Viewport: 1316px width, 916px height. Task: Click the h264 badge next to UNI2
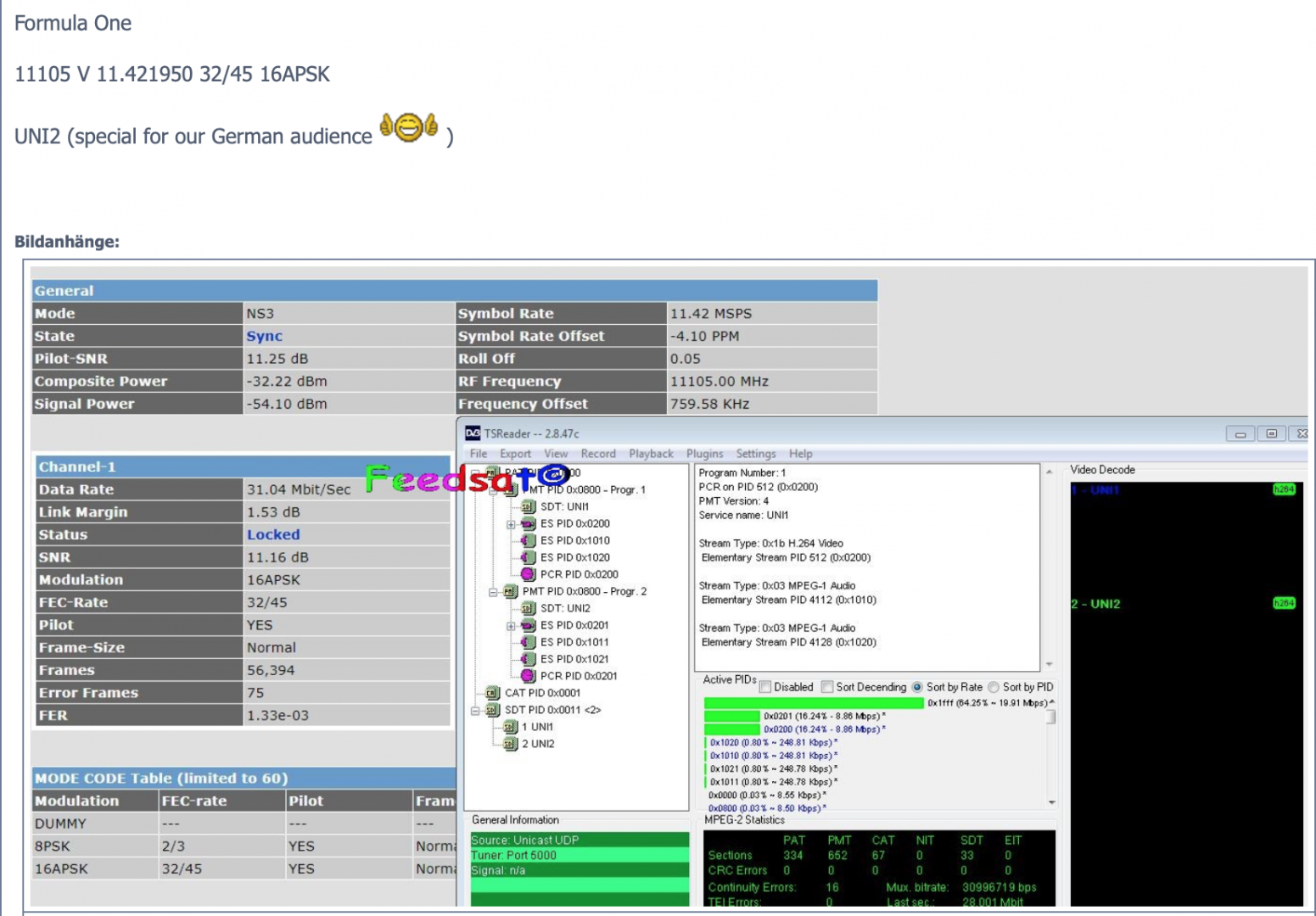tap(1284, 604)
